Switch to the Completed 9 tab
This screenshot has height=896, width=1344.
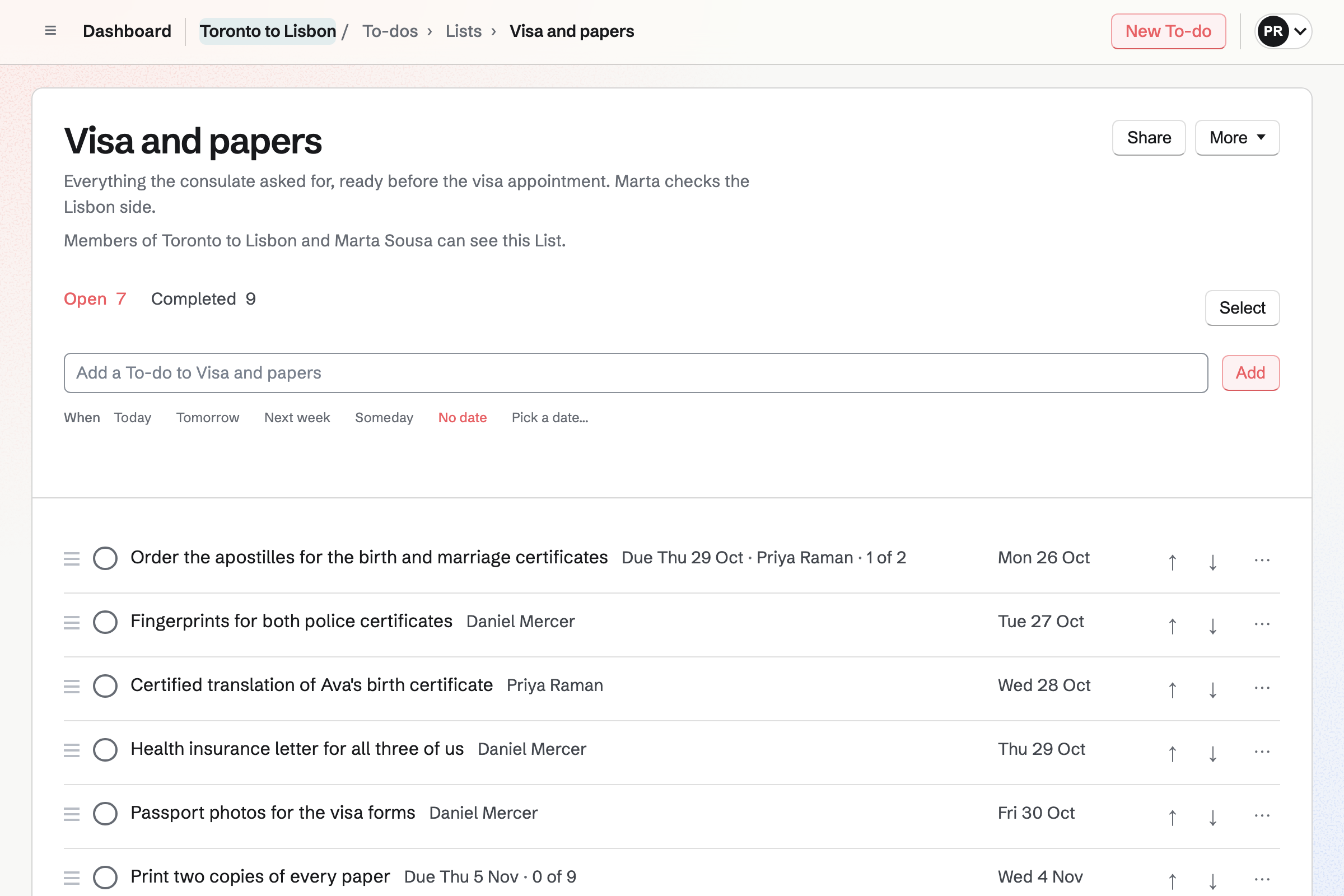click(203, 299)
